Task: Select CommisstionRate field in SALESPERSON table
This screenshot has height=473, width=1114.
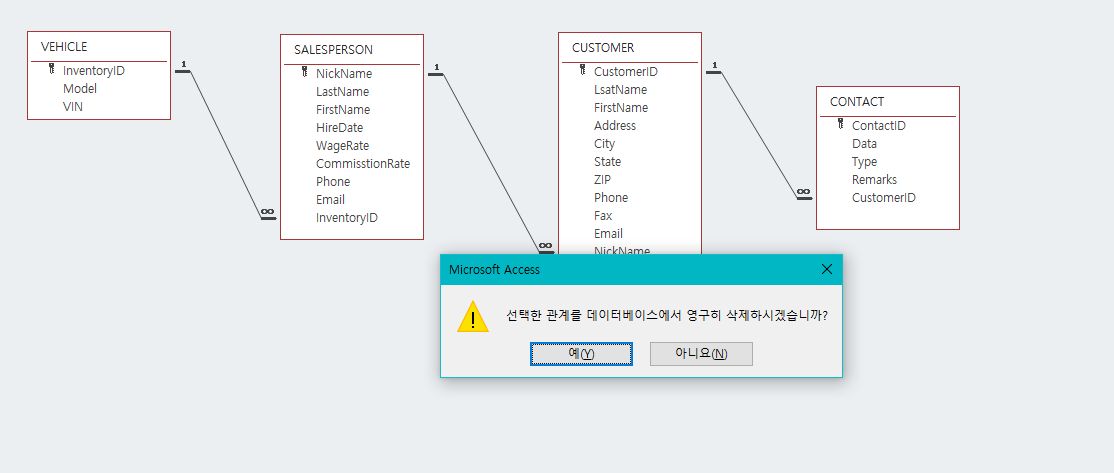Action: (363, 163)
